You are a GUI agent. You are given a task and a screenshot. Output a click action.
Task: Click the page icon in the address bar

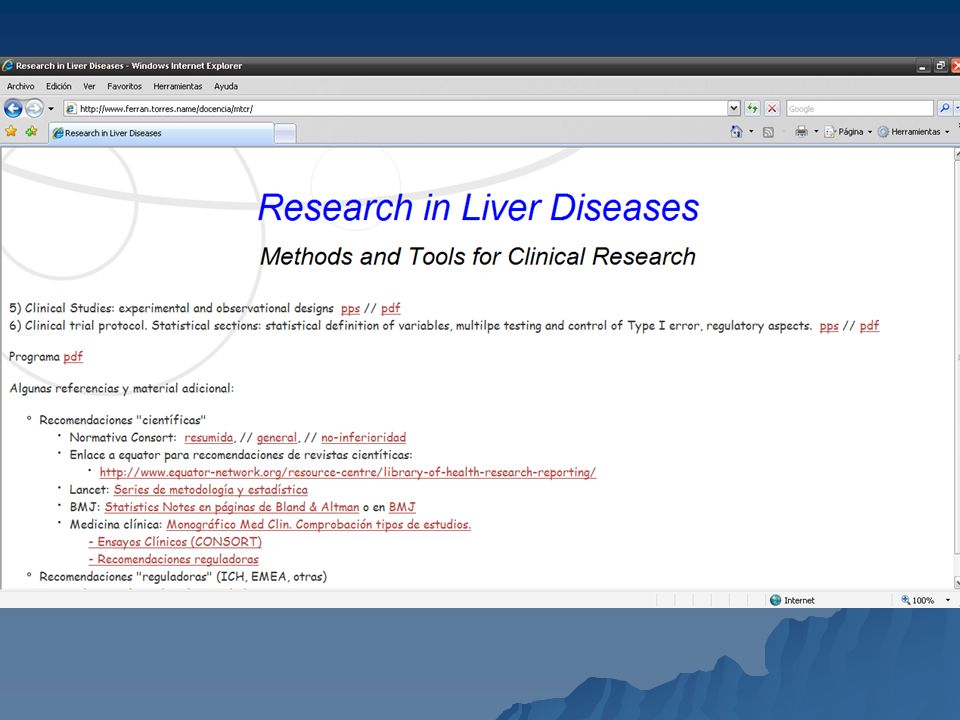click(71, 109)
